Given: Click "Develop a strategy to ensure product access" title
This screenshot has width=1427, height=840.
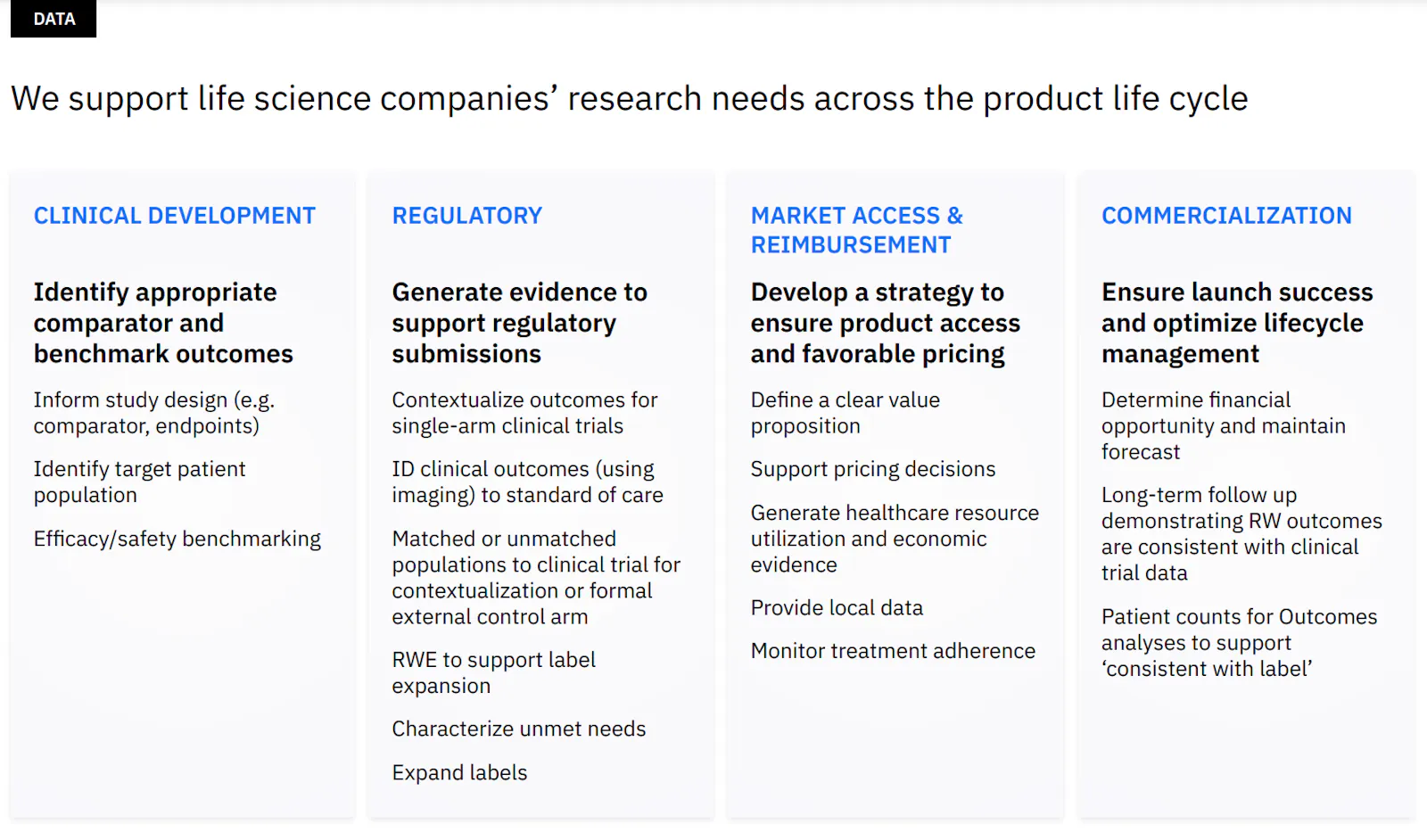Looking at the screenshot, I should [x=885, y=323].
